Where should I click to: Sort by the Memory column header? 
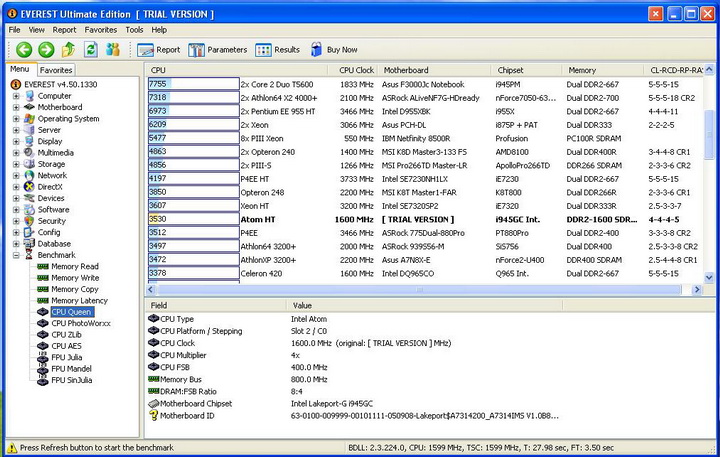(x=603, y=70)
